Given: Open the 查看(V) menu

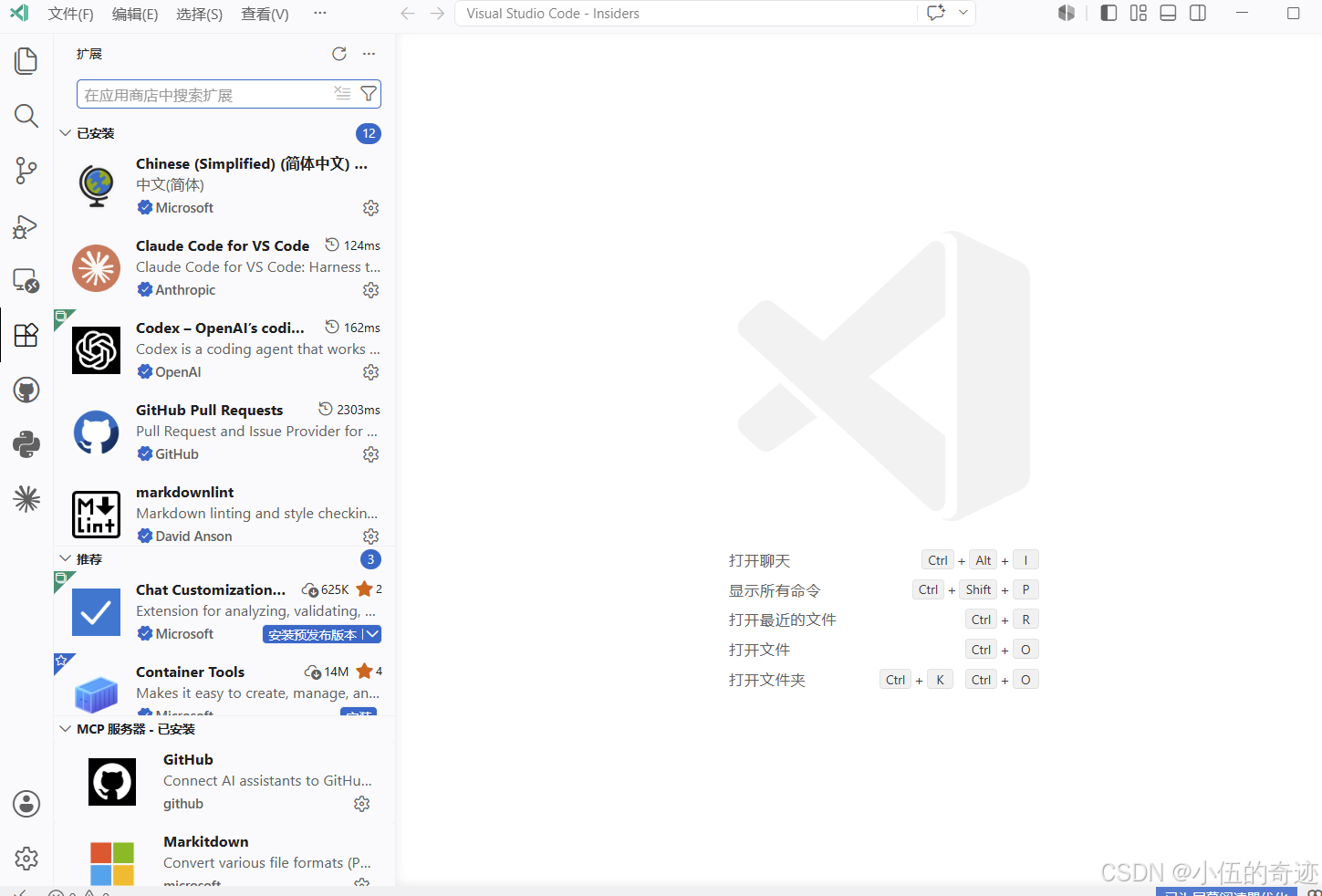Looking at the screenshot, I should tap(265, 14).
